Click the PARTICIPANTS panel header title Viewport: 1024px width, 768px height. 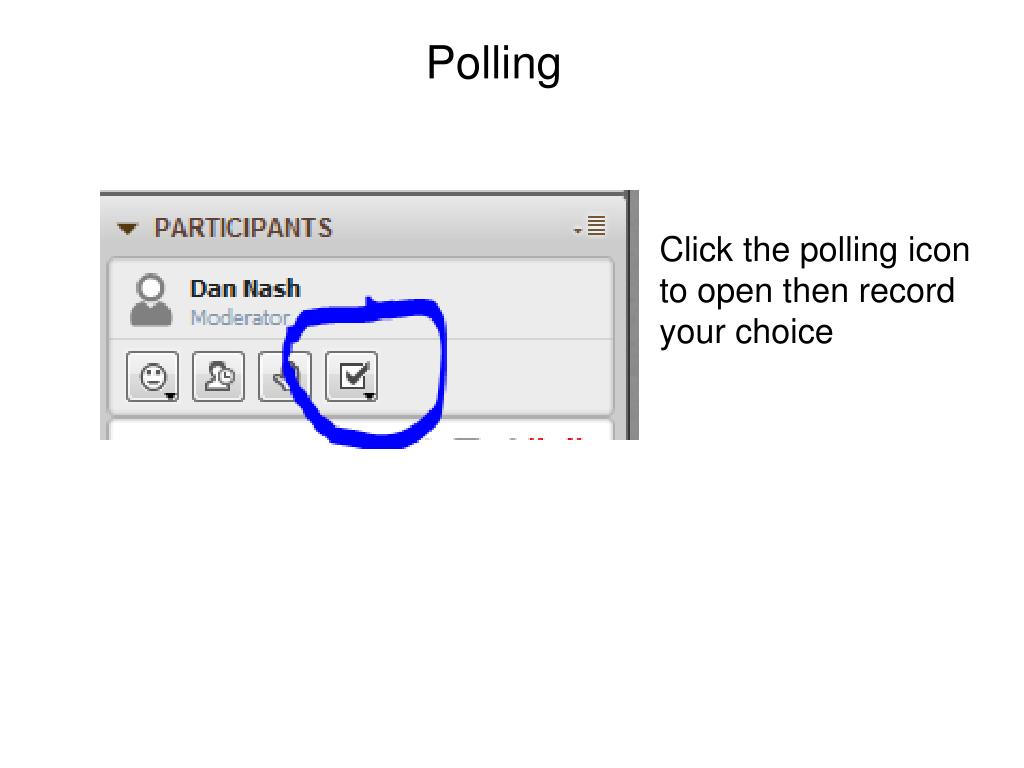(243, 228)
